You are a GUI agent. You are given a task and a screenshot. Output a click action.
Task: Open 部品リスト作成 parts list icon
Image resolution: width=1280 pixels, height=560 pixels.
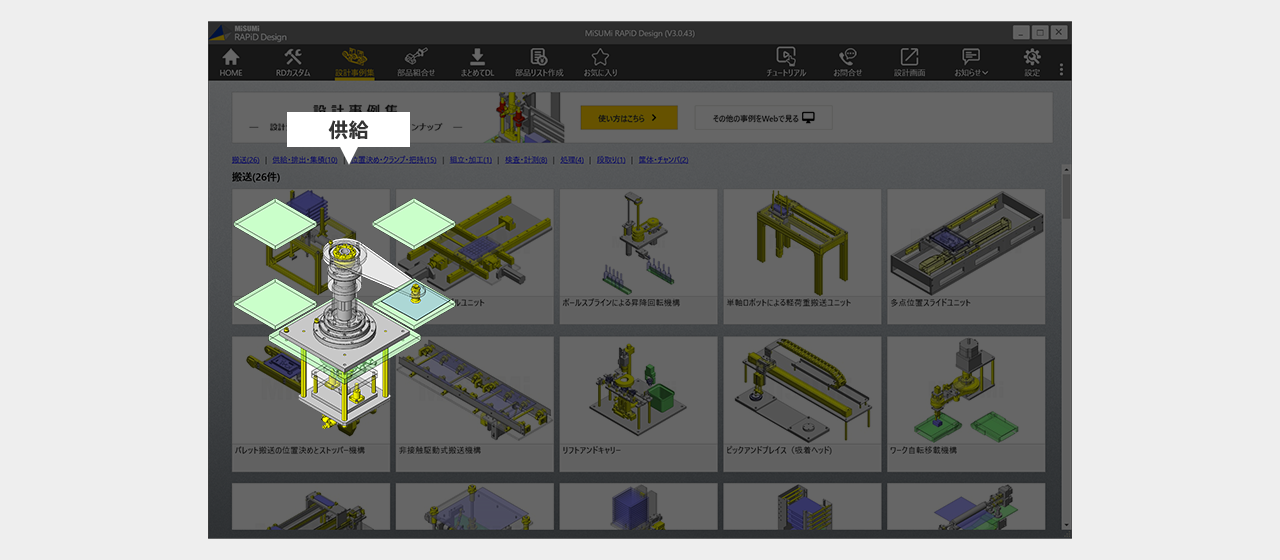[539, 62]
